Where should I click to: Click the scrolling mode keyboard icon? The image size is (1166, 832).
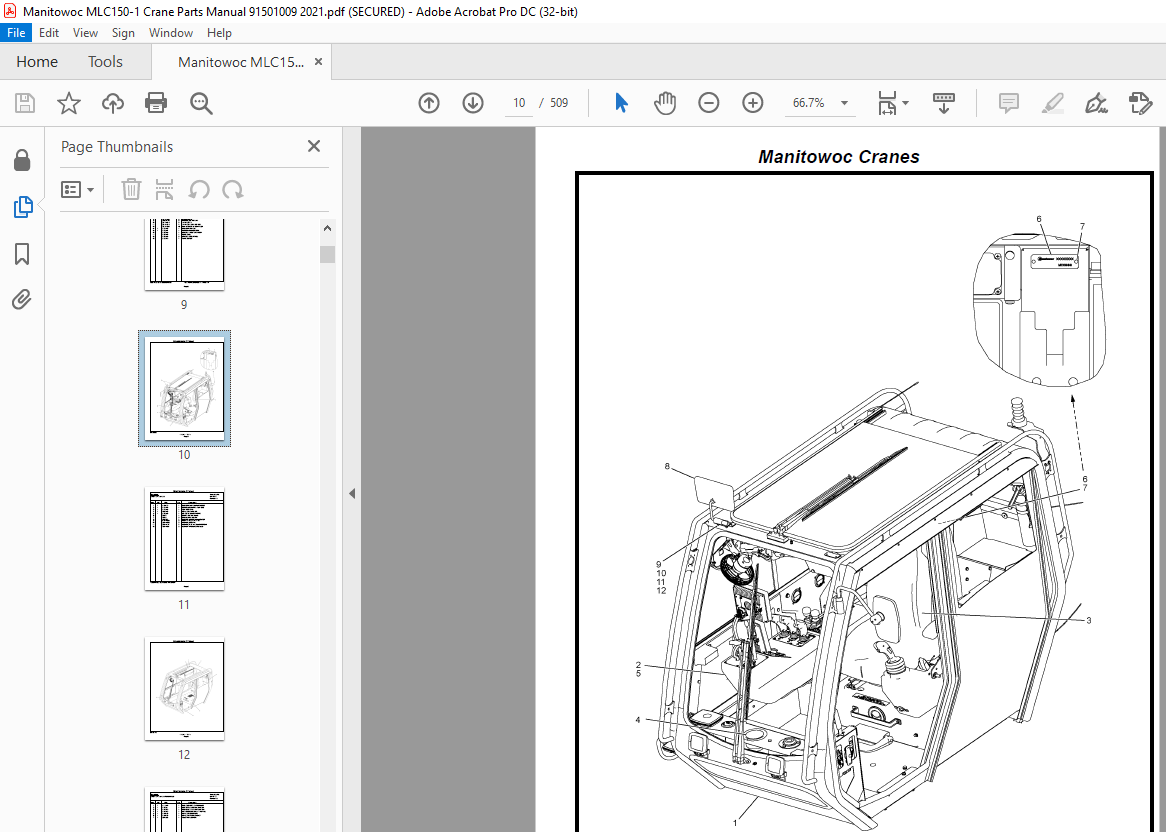[944, 103]
